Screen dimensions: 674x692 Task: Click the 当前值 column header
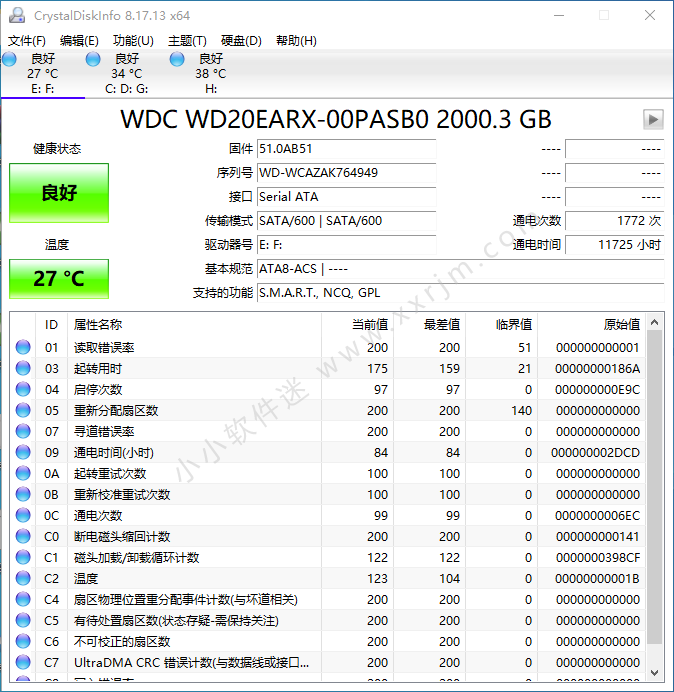(x=358, y=324)
